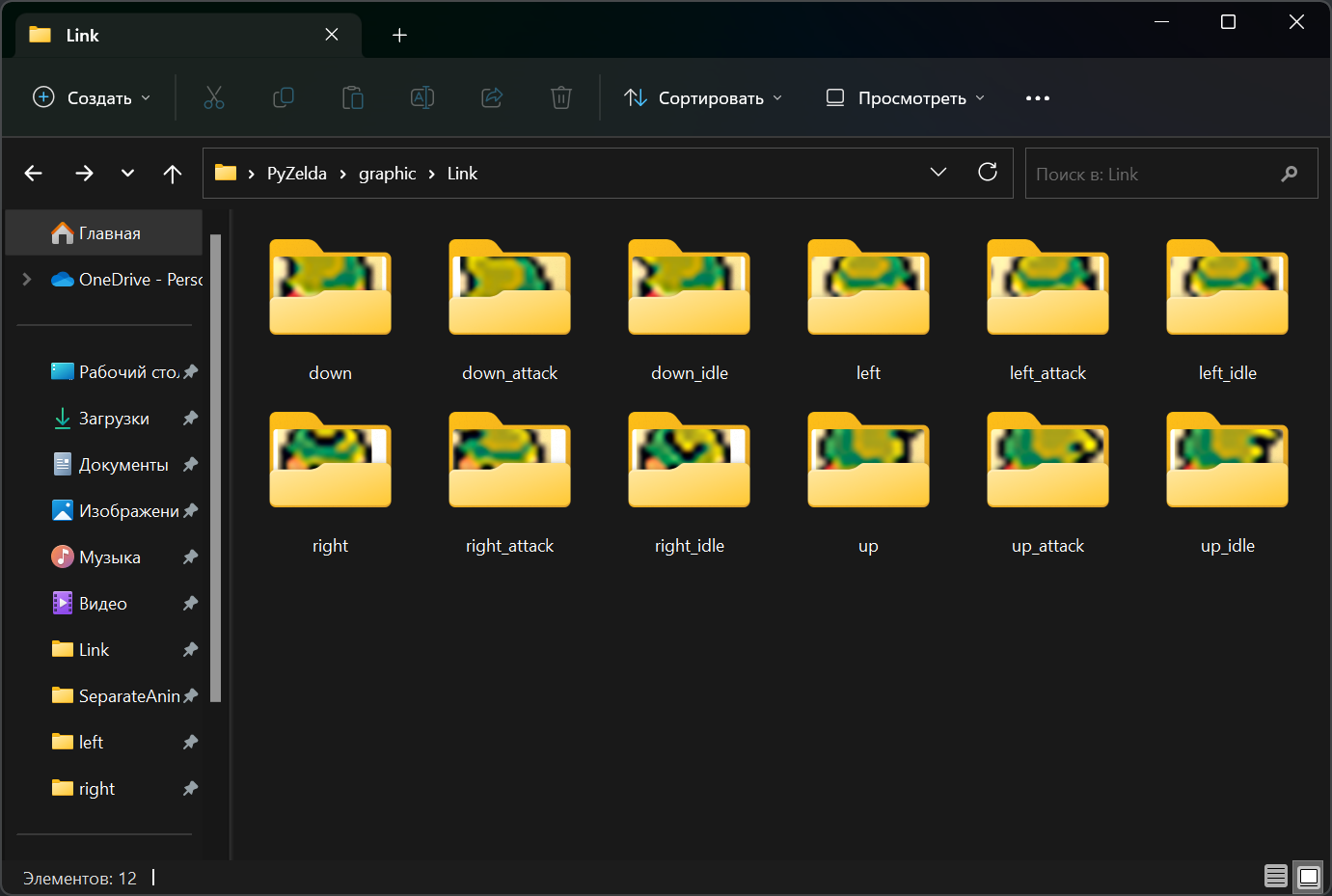
Task: Open the three-dots more options menu
Action: tap(1038, 98)
